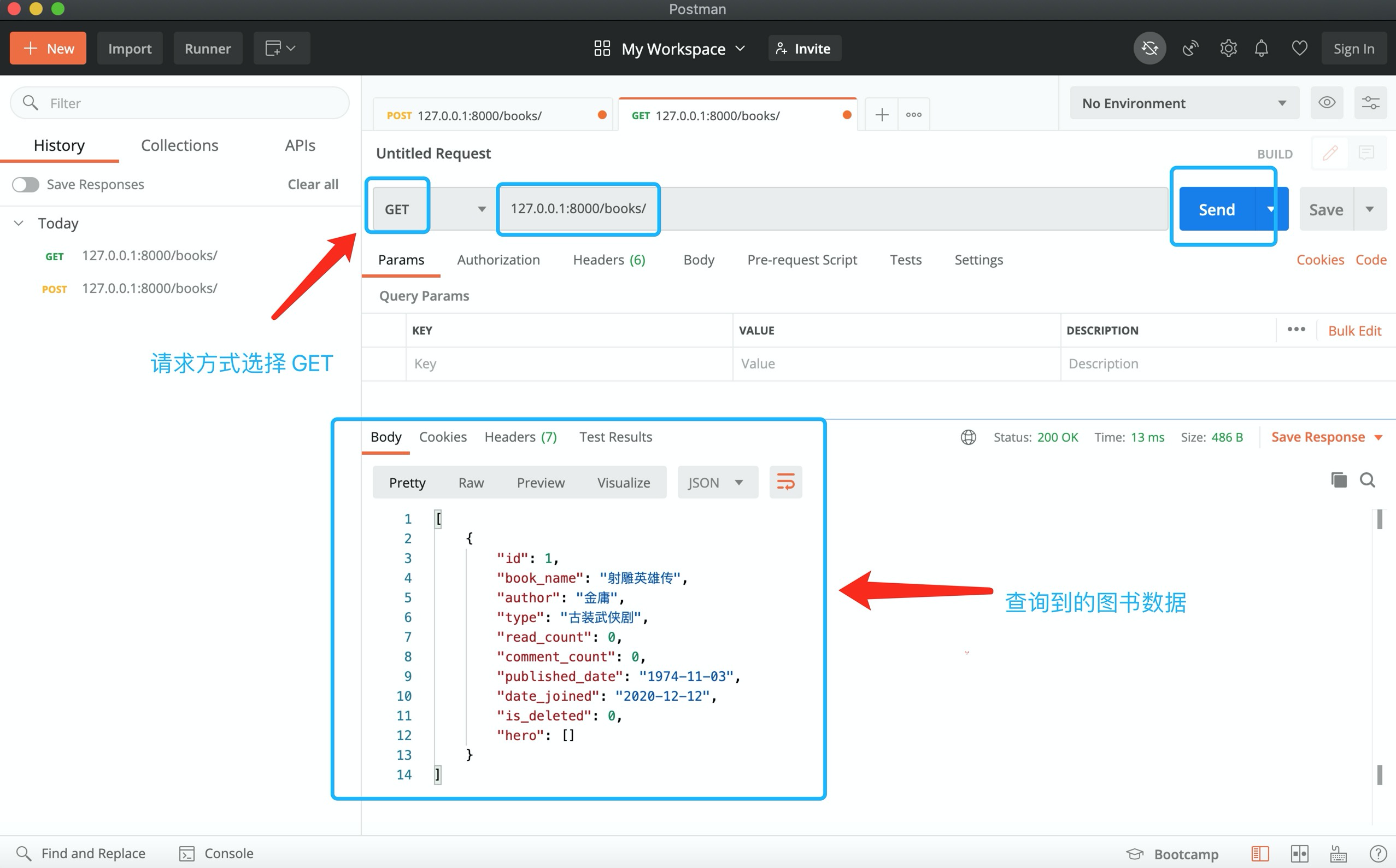1396x868 pixels.
Task: Add a new request tab with plus icon
Action: (x=881, y=115)
